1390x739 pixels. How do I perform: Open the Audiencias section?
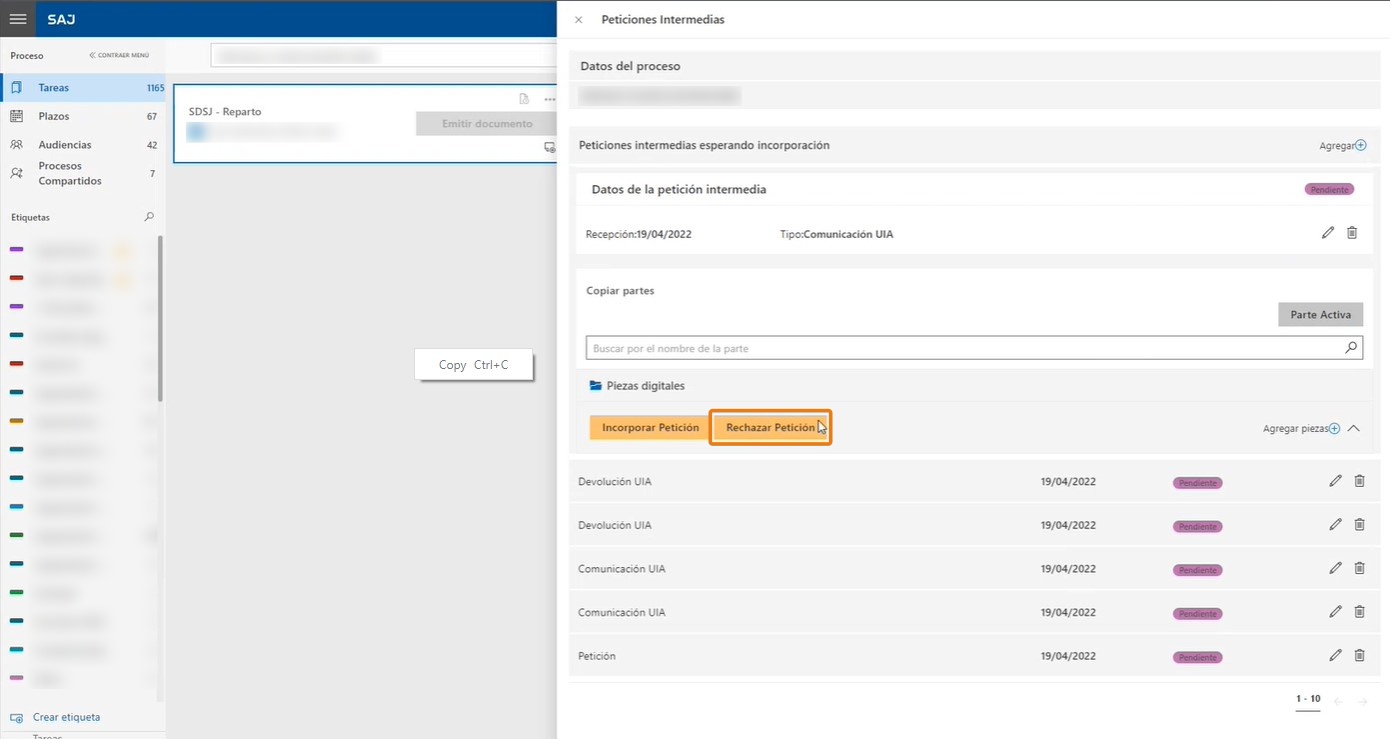82,145
